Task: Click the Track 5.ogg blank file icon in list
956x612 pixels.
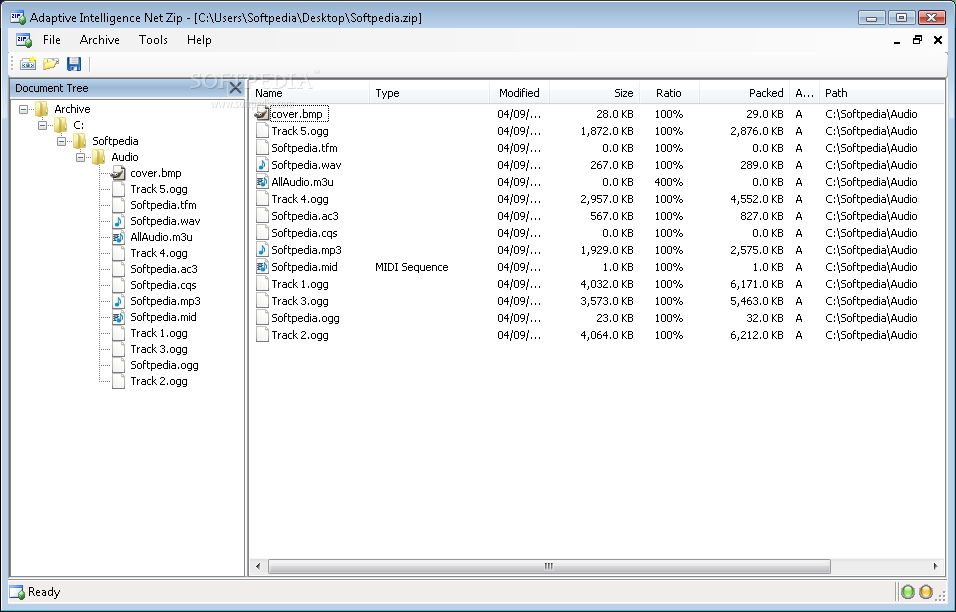Action: [x=262, y=131]
